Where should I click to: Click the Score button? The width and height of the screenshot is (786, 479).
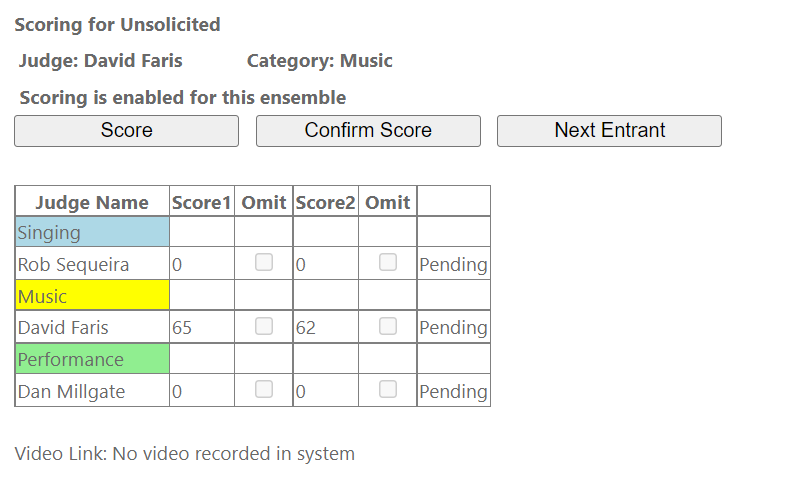coord(126,131)
